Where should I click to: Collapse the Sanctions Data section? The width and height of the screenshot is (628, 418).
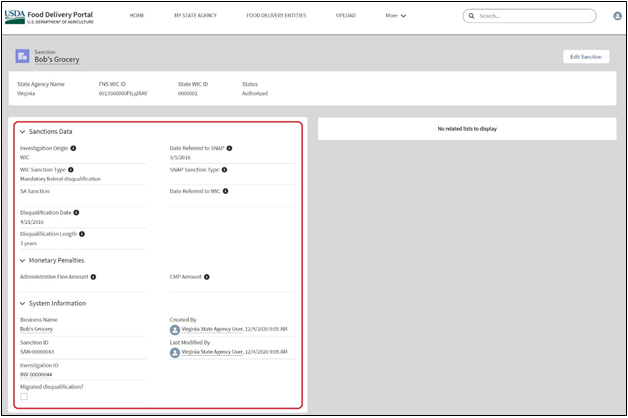click(x=22, y=131)
